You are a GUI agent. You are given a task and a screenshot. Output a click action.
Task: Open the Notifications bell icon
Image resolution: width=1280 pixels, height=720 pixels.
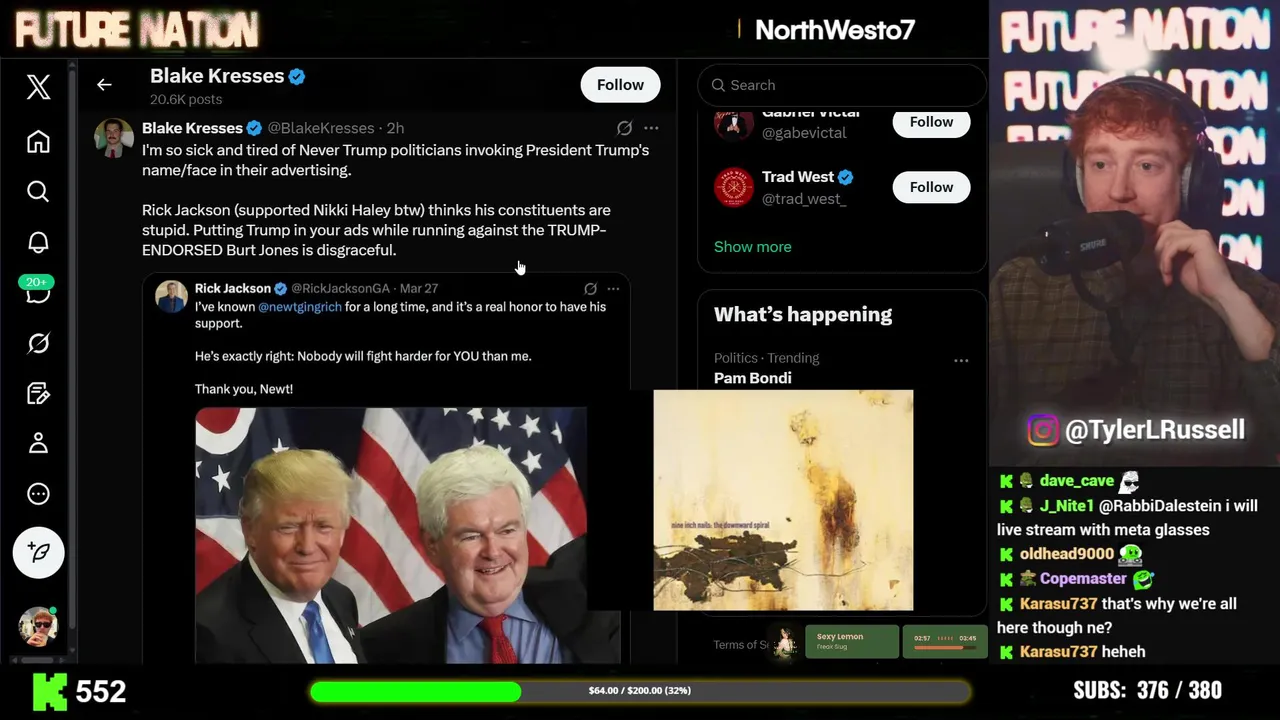click(x=38, y=242)
